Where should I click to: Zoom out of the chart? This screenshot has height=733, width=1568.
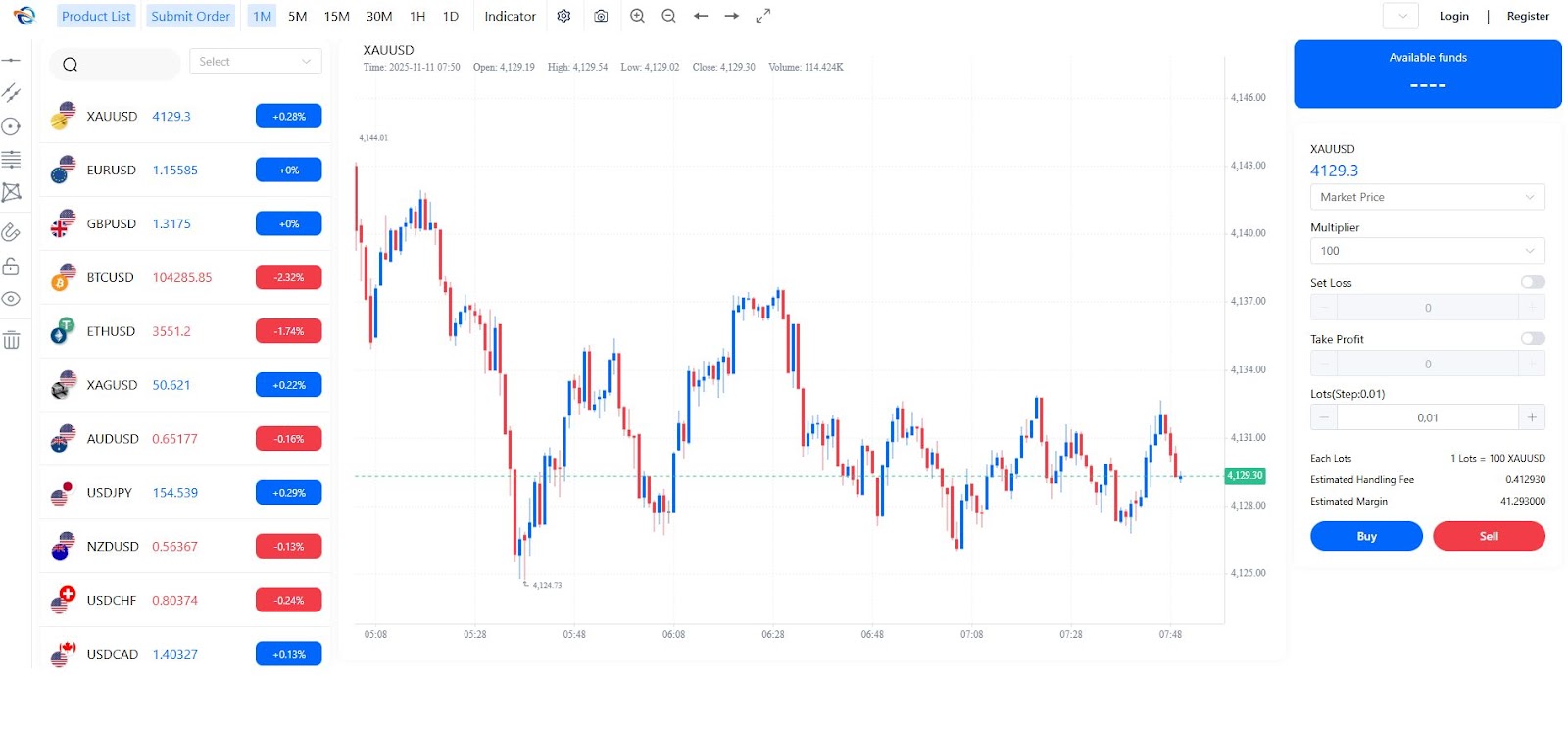[x=668, y=16]
